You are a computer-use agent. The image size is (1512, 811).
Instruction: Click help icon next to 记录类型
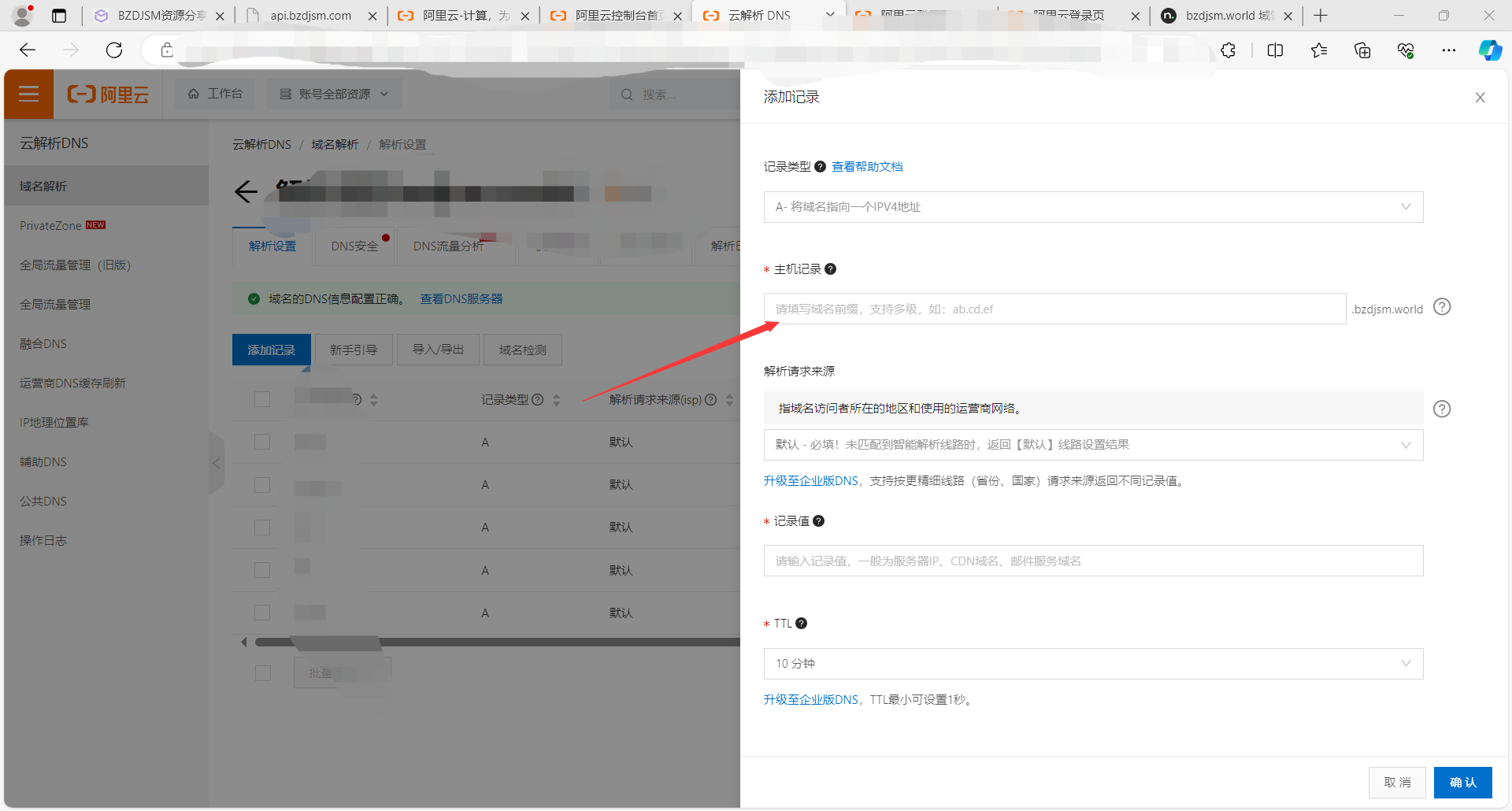click(820, 167)
